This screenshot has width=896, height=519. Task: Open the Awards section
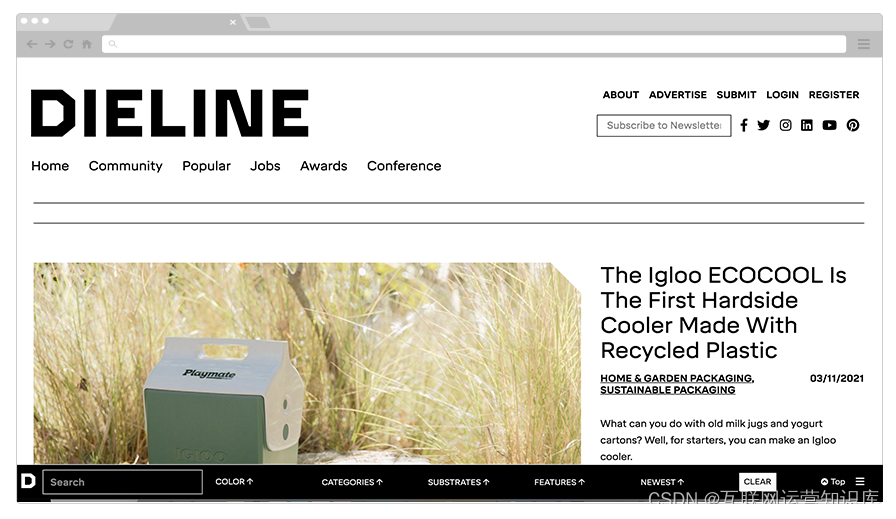(x=324, y=166)
